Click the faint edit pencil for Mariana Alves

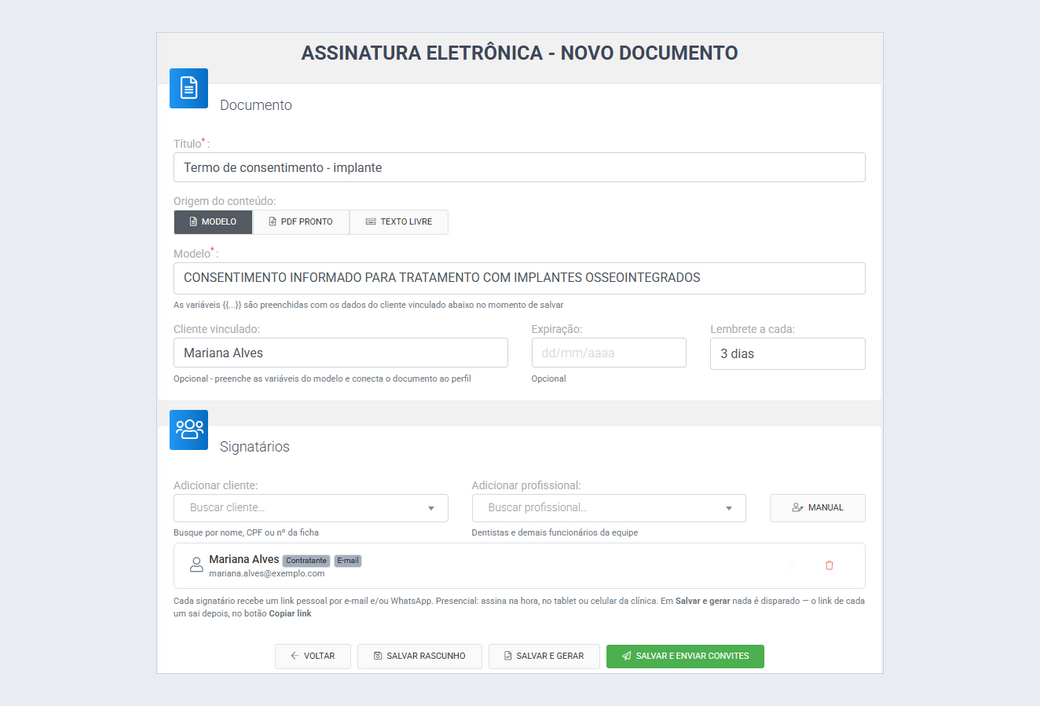tap(791, 565)
